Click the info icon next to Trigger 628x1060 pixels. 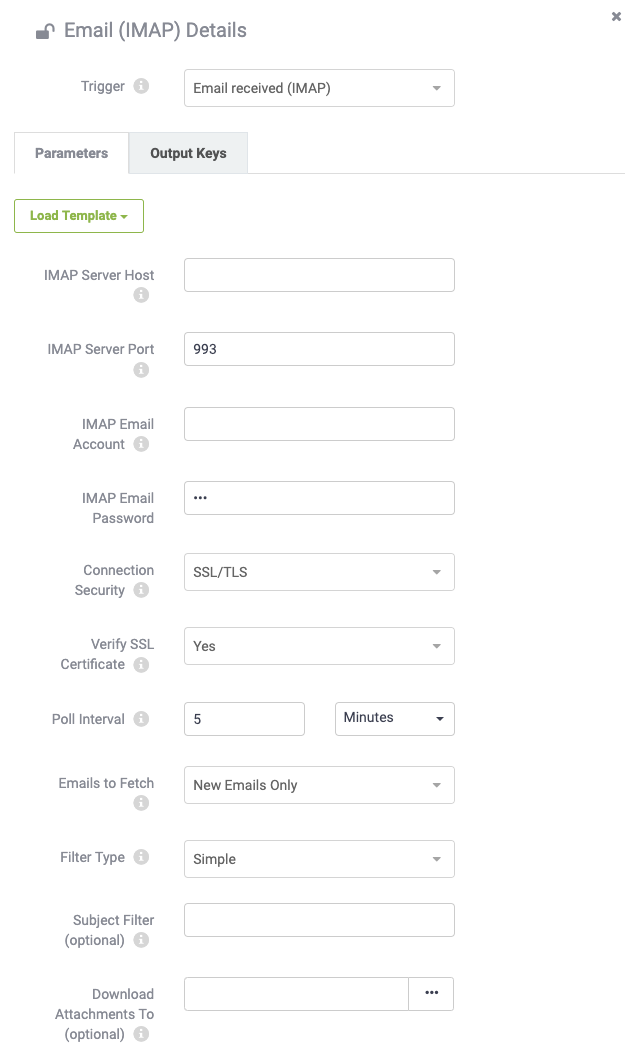point(141,86)
